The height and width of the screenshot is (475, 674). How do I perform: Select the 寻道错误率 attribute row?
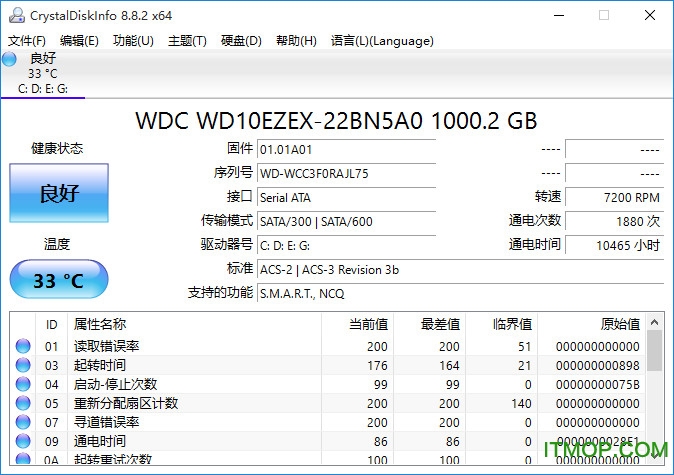pyautogui.click(x=328, y=422)
